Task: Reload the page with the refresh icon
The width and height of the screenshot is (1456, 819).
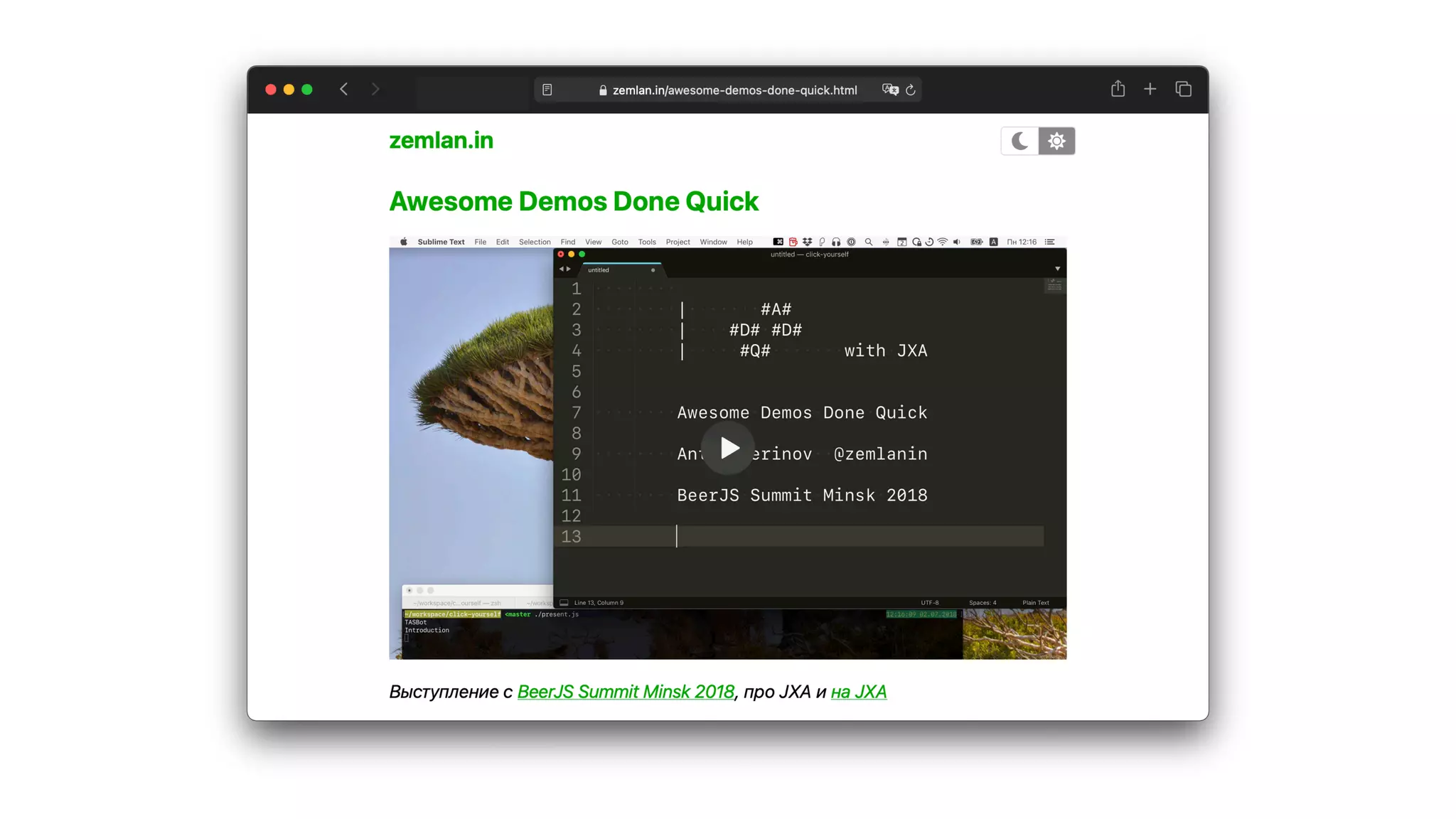Action: pyautogui.click(x=911, y=90)
